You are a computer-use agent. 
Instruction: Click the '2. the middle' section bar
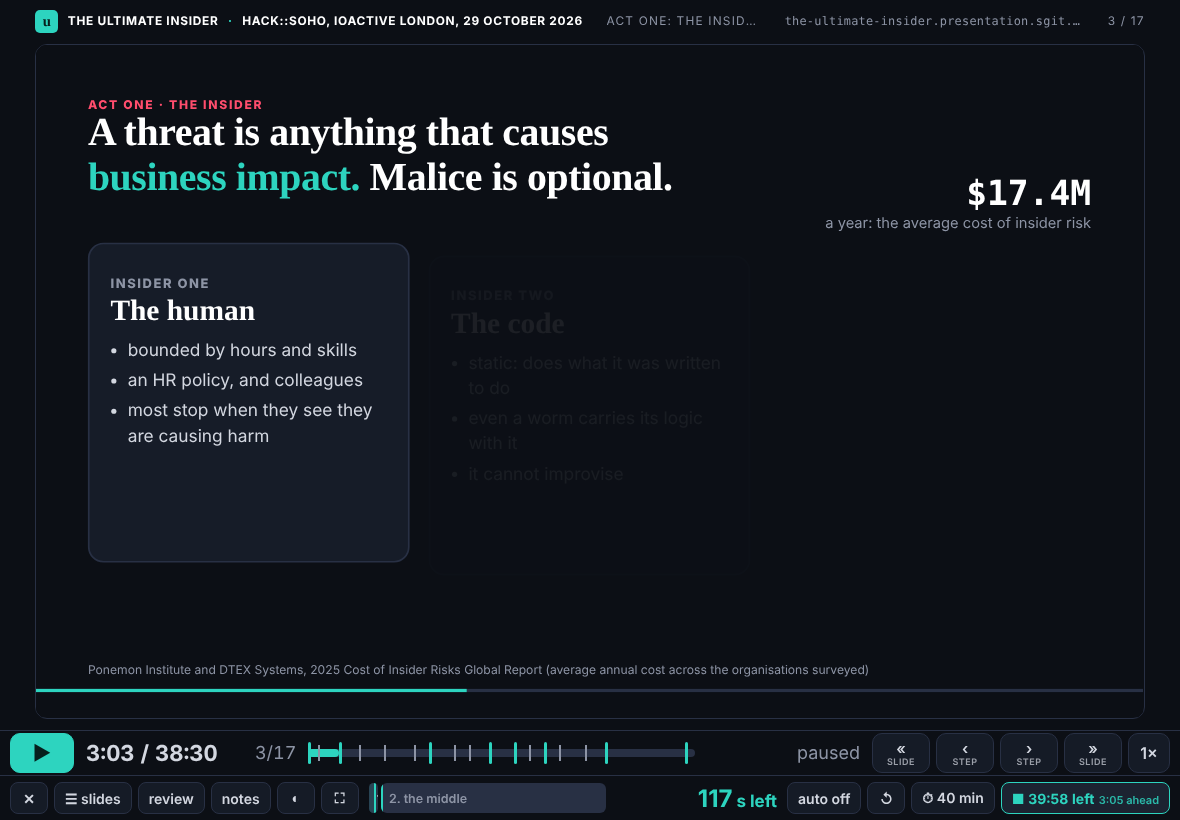pyautogui.click(x=493, y=798)
